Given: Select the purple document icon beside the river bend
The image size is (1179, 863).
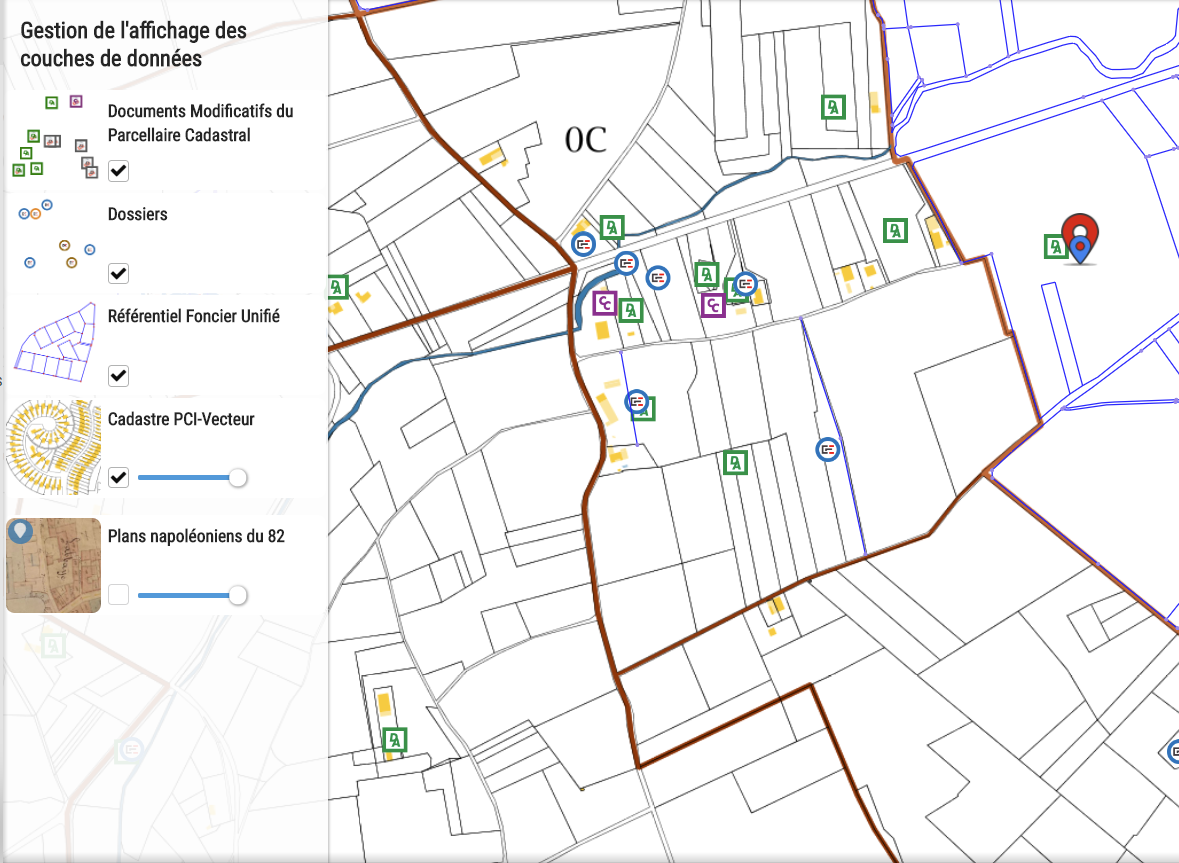Looking at the screenshot, I should [604, 302].
